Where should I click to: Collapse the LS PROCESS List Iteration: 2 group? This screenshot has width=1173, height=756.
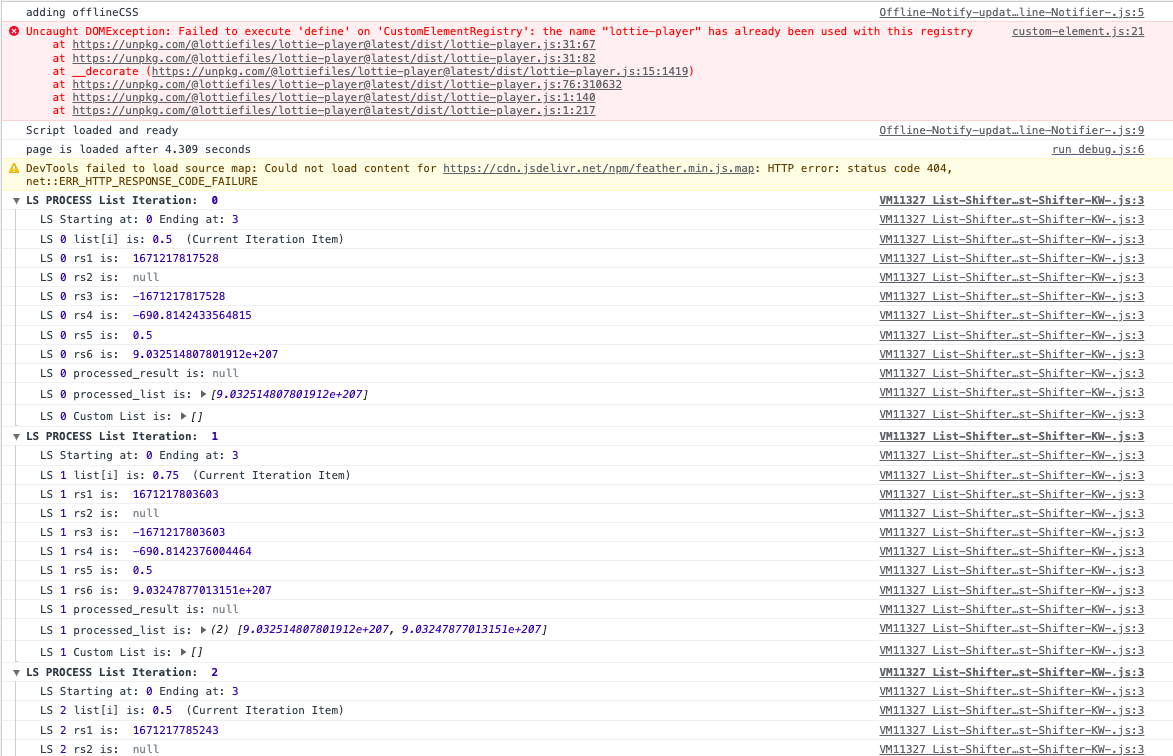coord(16,672)
